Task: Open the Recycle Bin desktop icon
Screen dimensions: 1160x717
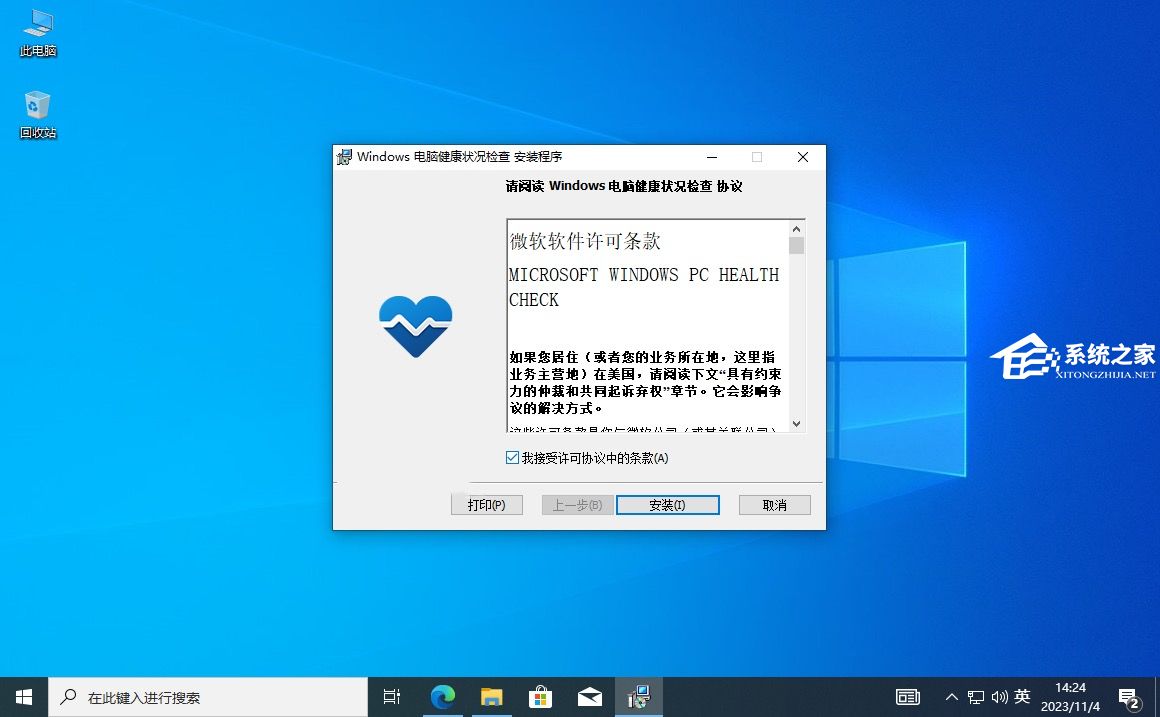Action: click(38, 115)
